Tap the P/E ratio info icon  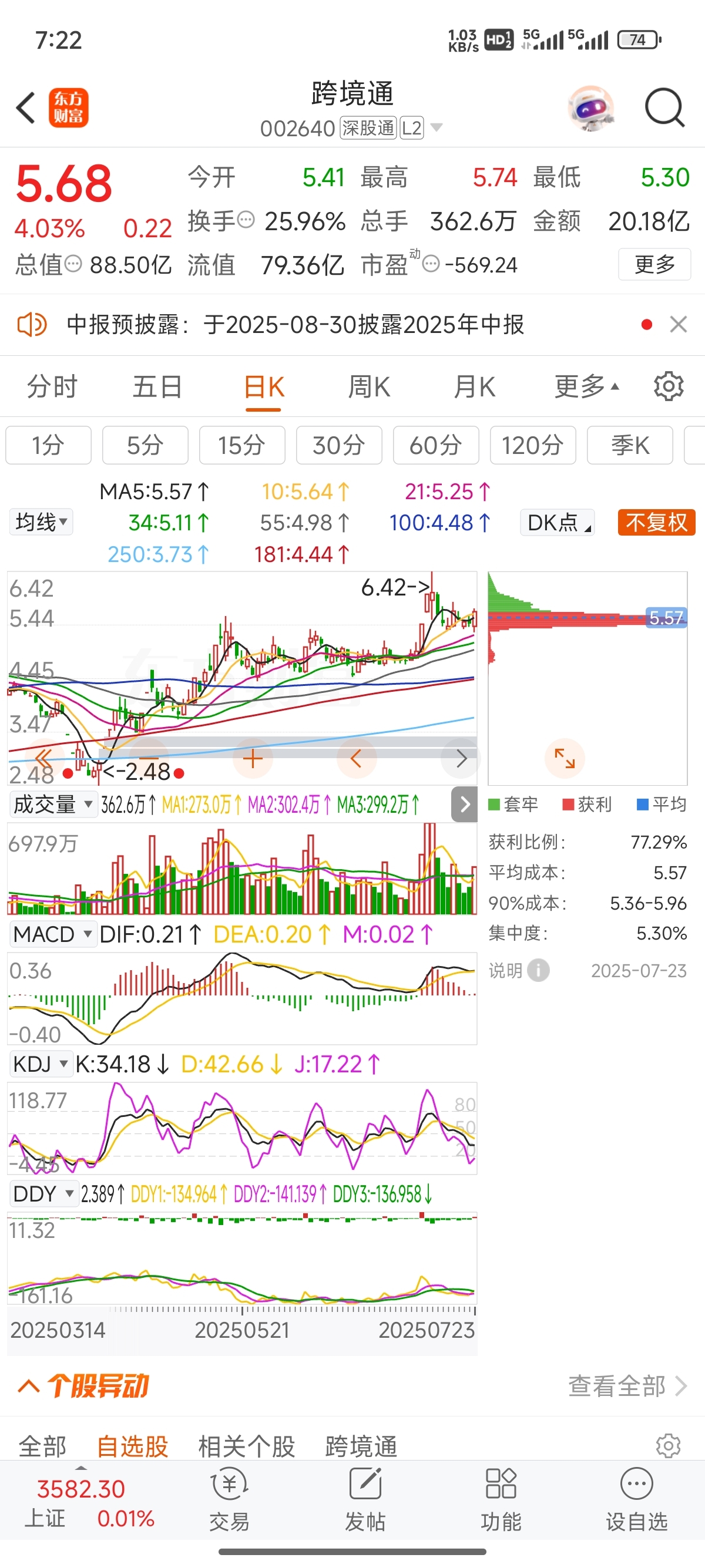pyautogui.click(x=431, y=264)
